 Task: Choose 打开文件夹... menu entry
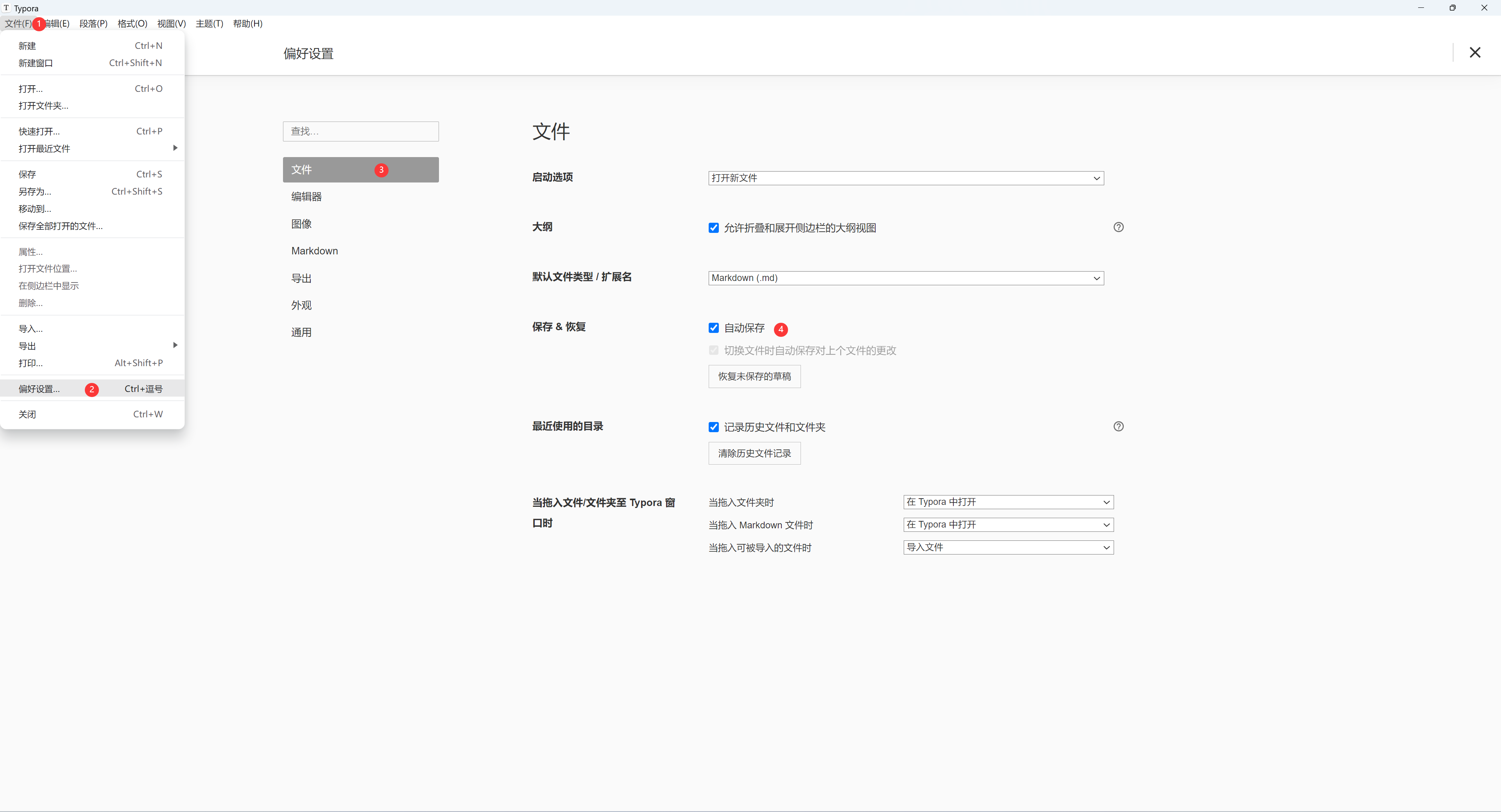pos(92,106)
